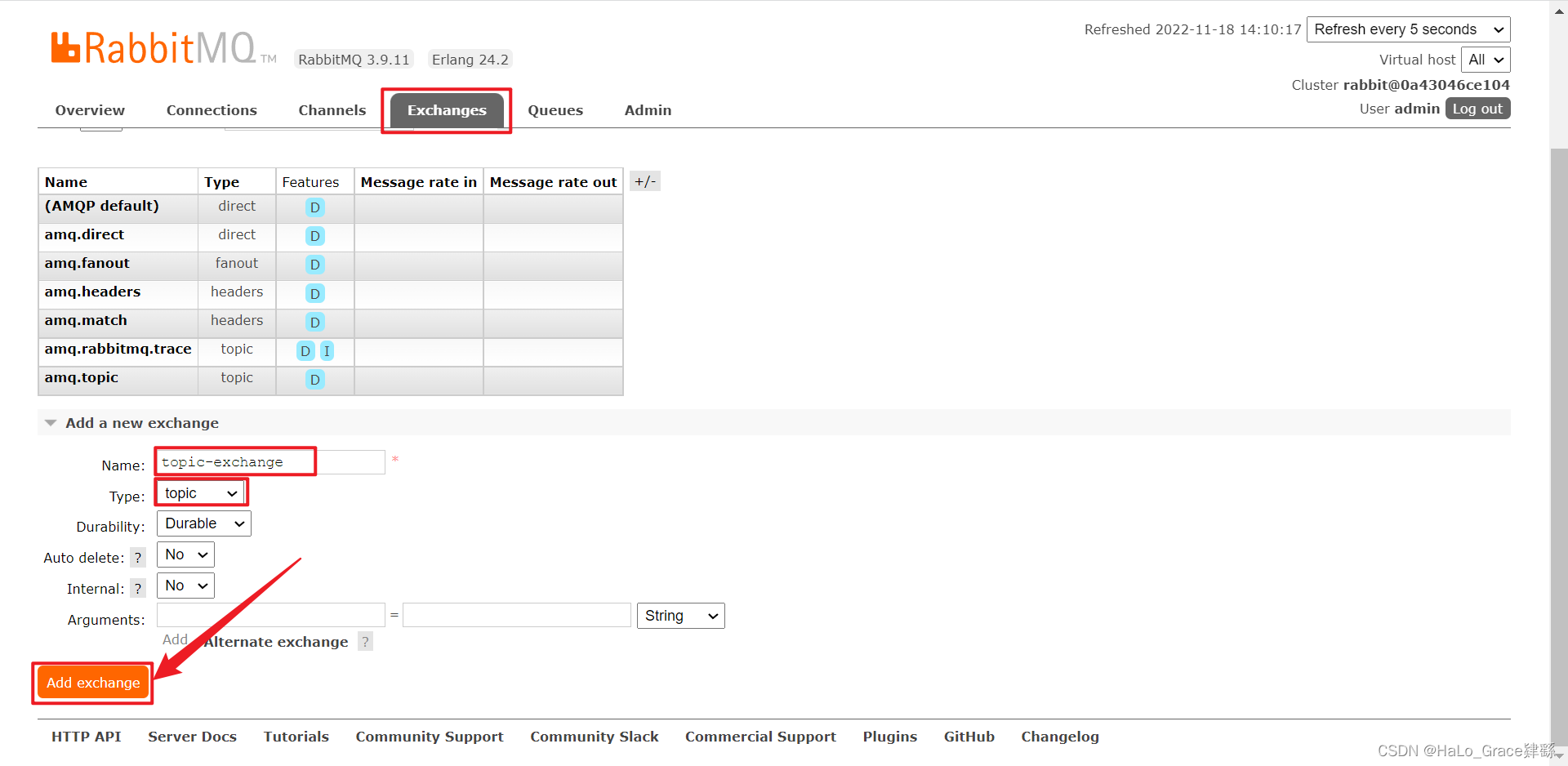Click the Add exchange button
This screenshot has width=1568, height=766.
93,683
